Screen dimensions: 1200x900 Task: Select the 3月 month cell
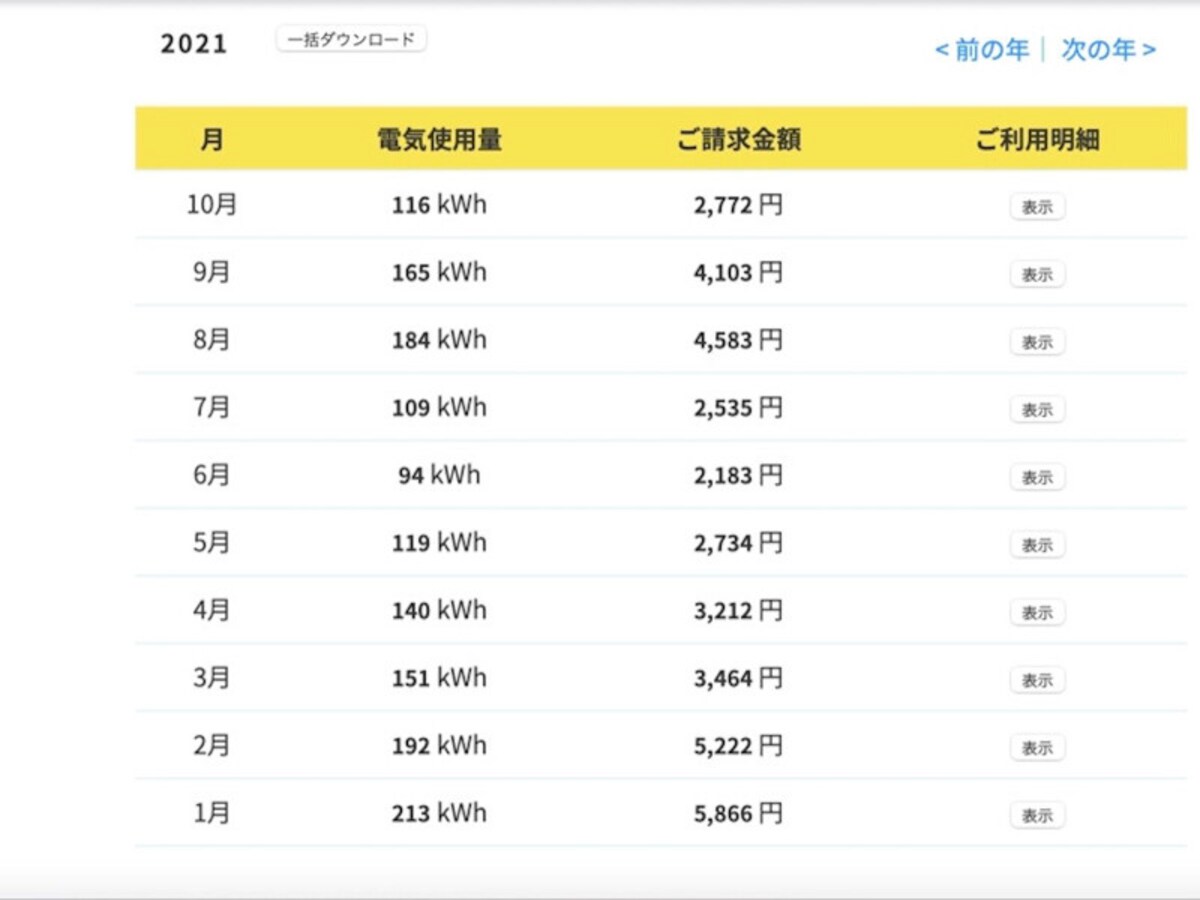coord(212,678)
